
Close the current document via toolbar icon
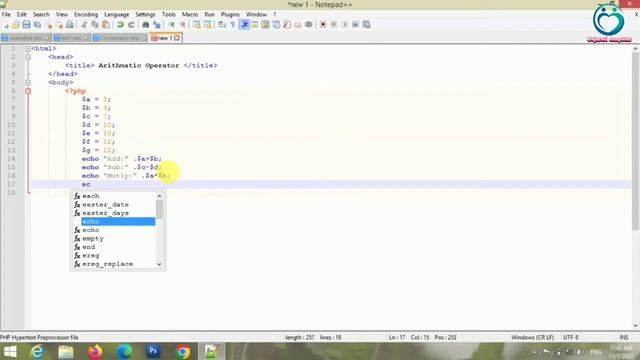point(49,24)
